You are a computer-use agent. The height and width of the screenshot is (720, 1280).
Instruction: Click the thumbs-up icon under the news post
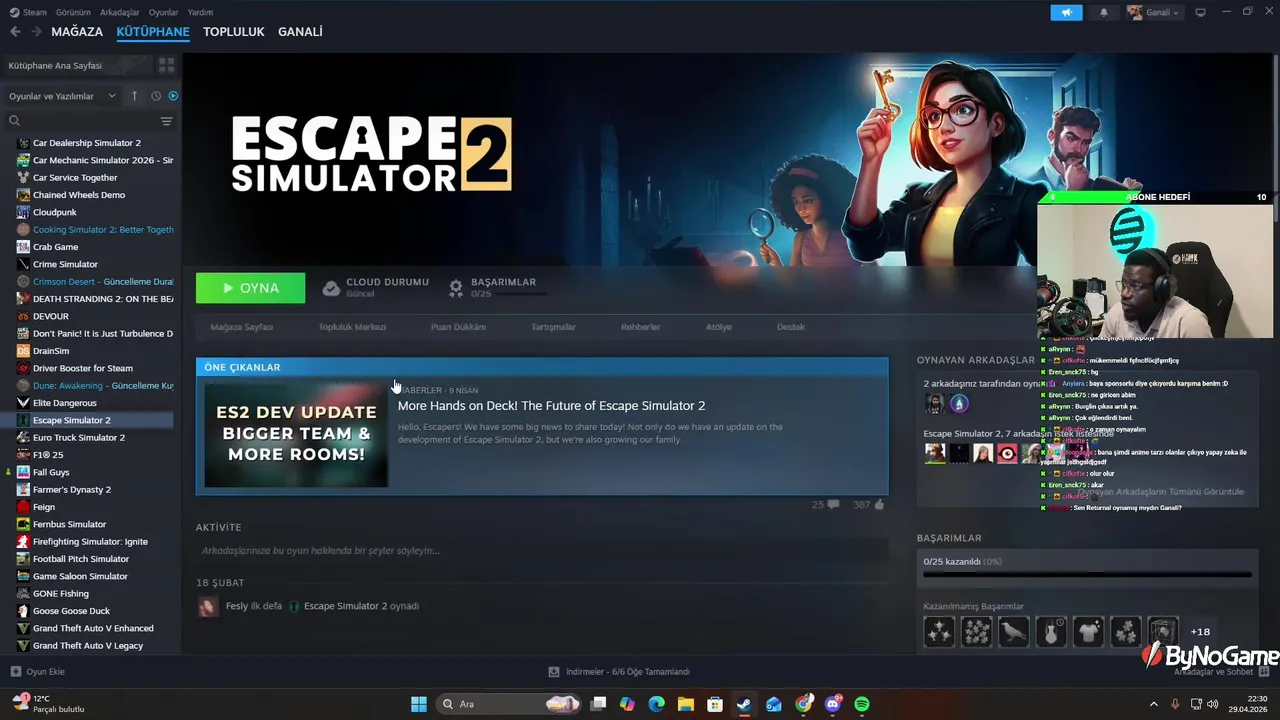879,505
